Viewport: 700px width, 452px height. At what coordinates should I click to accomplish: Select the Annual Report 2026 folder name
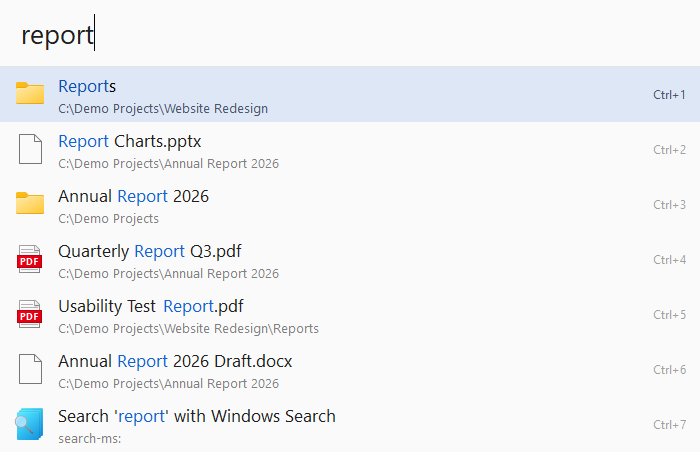[133, 197]
